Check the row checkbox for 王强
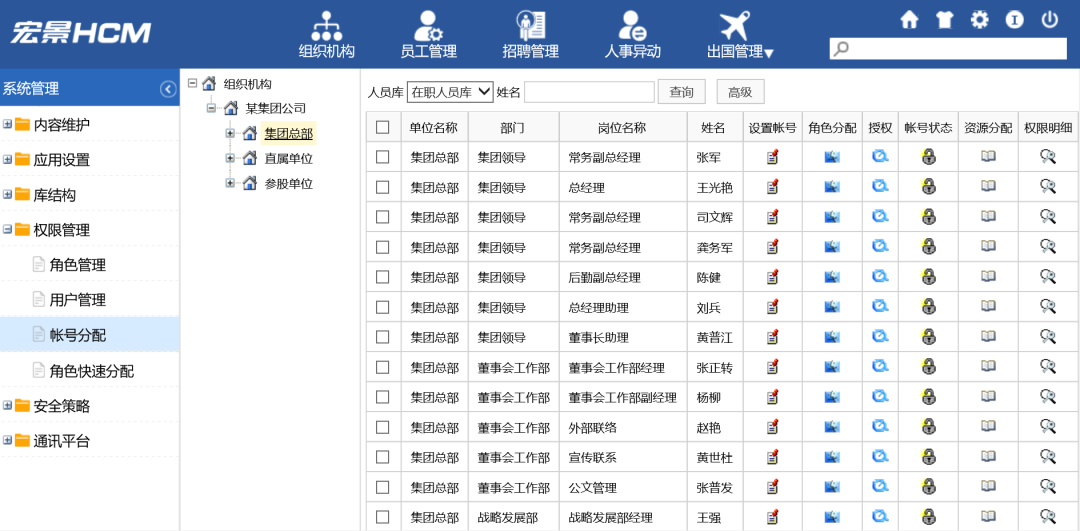Screen dimensions: 1080x531 coord(383,517)
